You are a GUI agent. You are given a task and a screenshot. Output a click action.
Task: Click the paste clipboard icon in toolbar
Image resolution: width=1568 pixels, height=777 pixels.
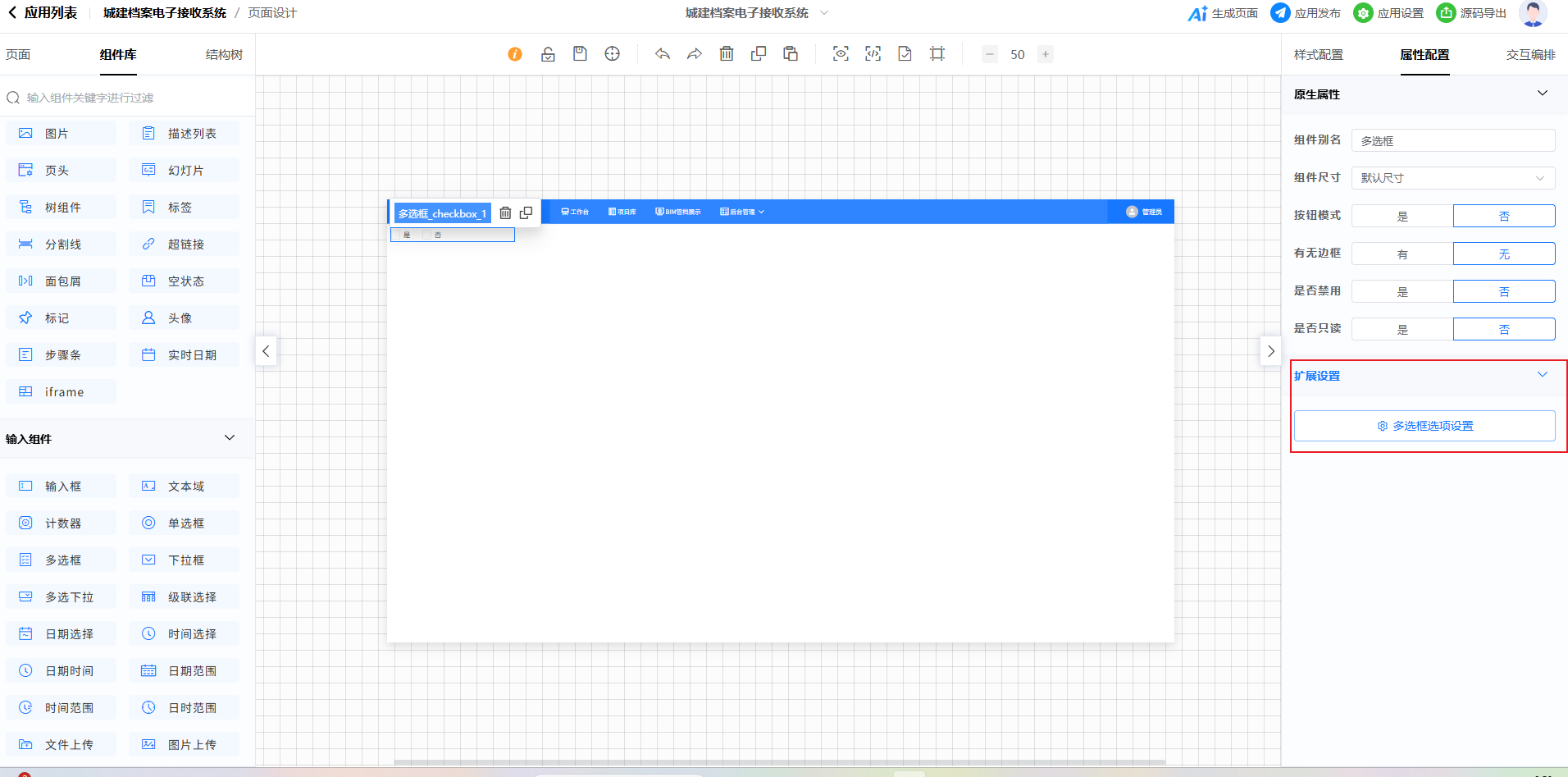click(791, 54)
